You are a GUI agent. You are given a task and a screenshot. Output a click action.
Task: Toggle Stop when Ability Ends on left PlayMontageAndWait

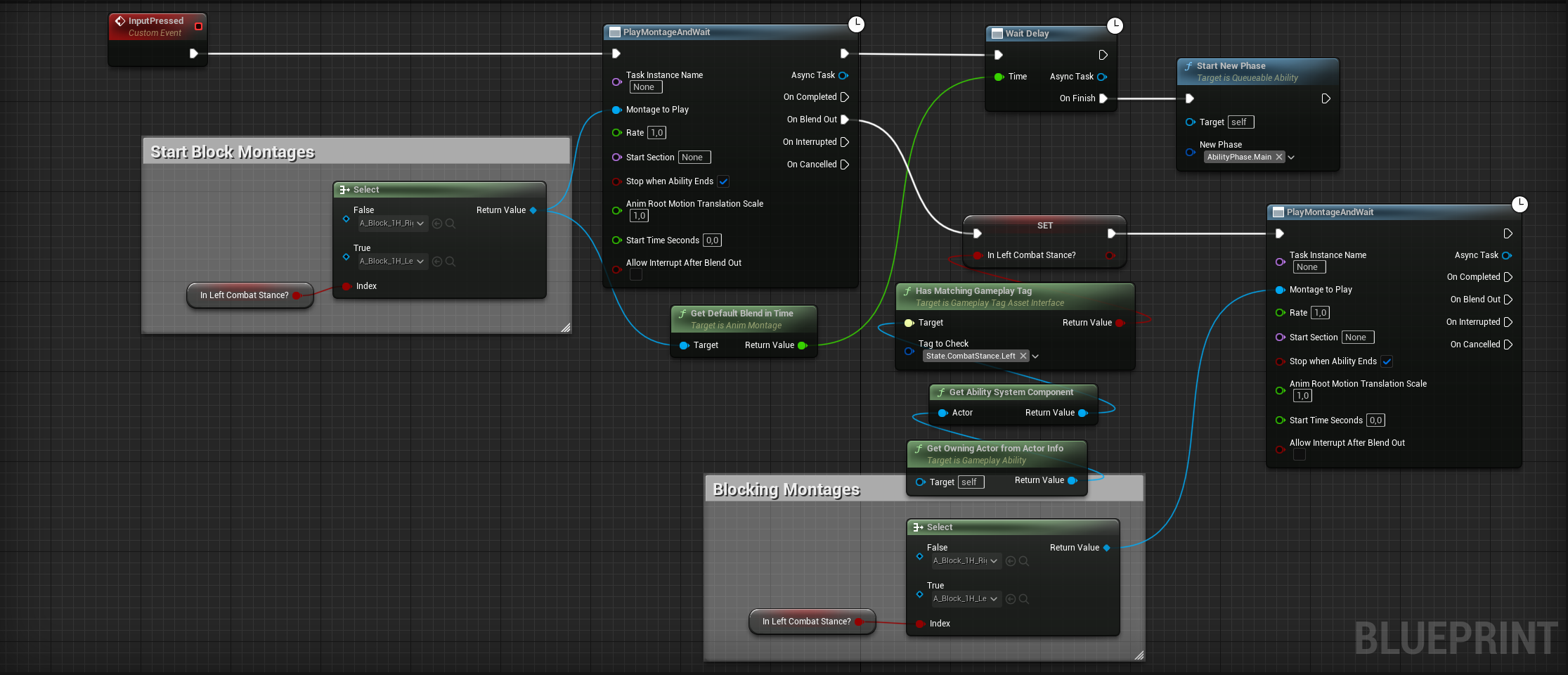coord(723,181)
